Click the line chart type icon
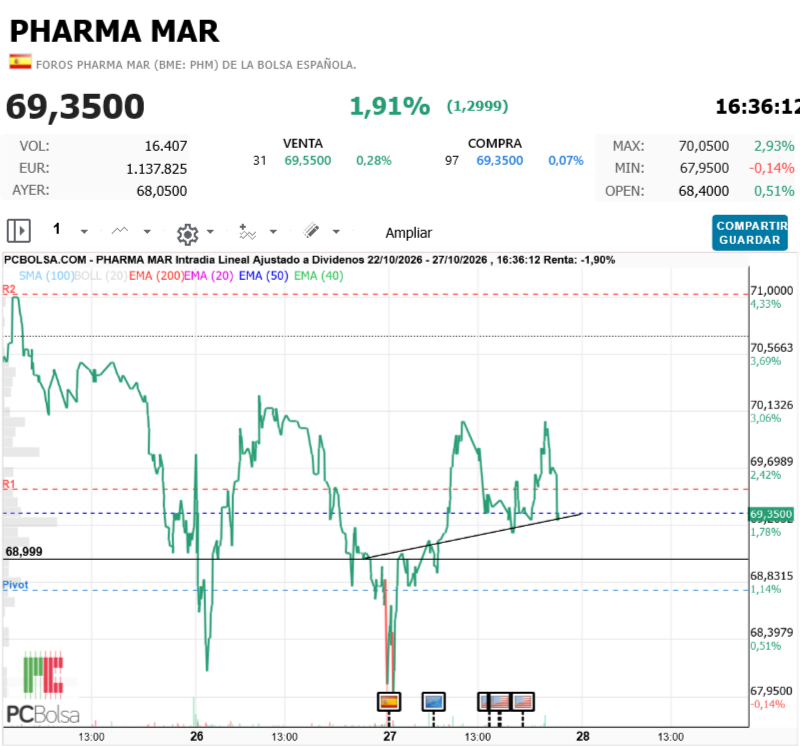This screenshot has width=800, height=746. pyautogui.click(x=120, y=231)
